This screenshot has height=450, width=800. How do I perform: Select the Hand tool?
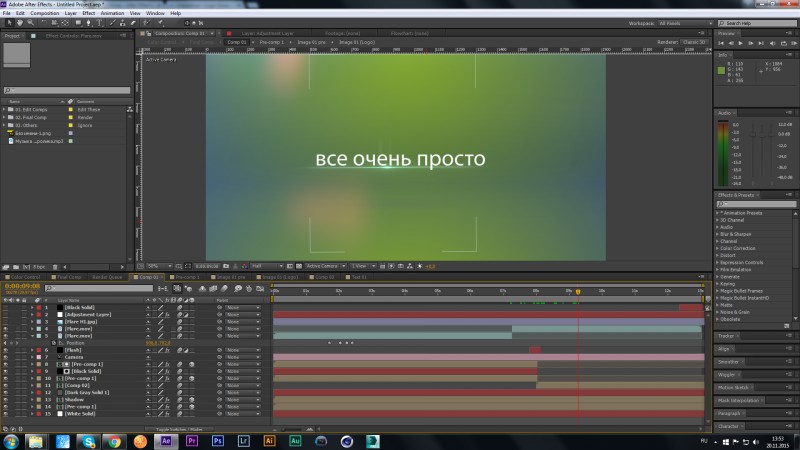20,23
